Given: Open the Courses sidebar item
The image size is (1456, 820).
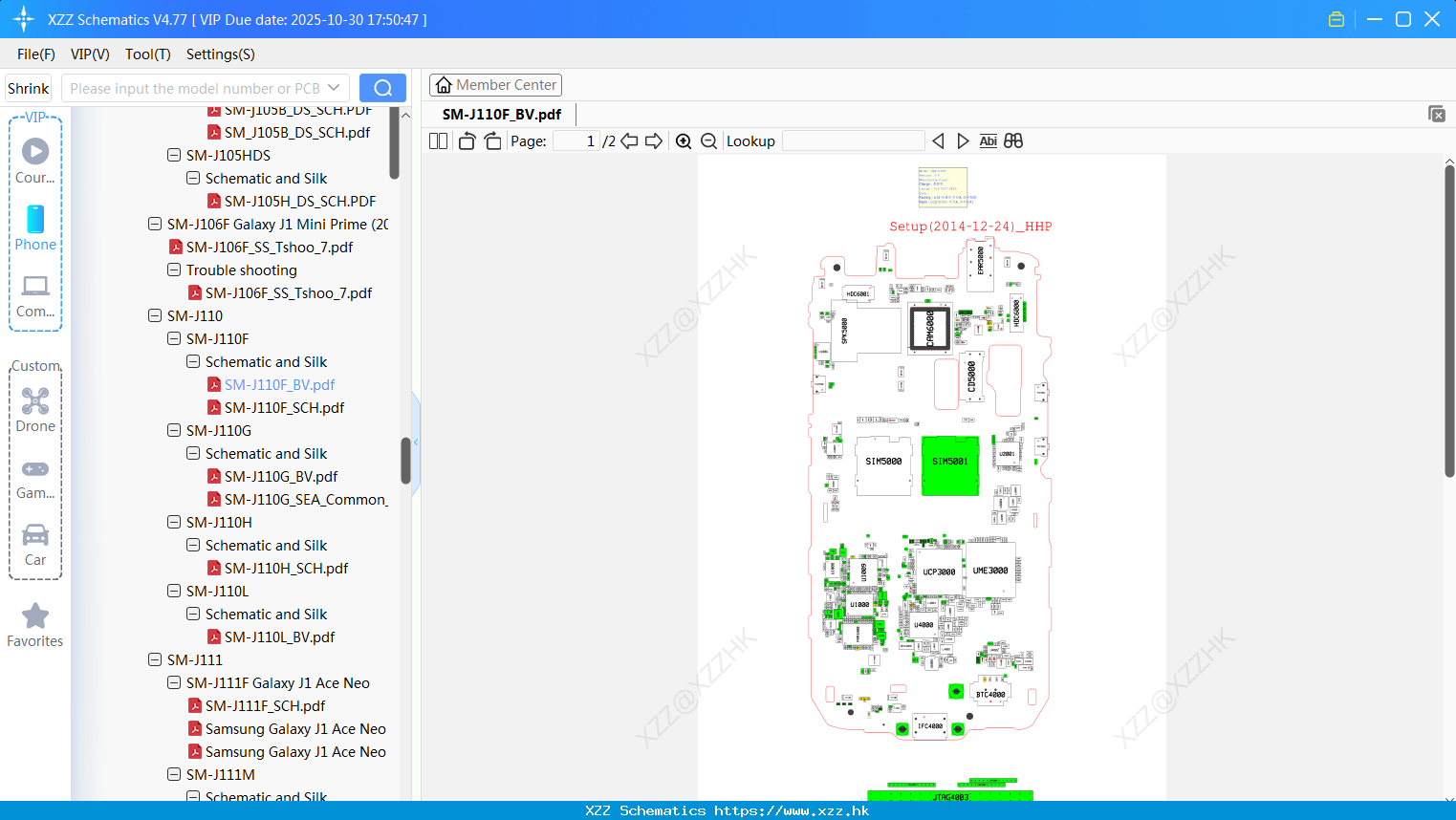Looking at the screenshot, I should pos(35,161).
